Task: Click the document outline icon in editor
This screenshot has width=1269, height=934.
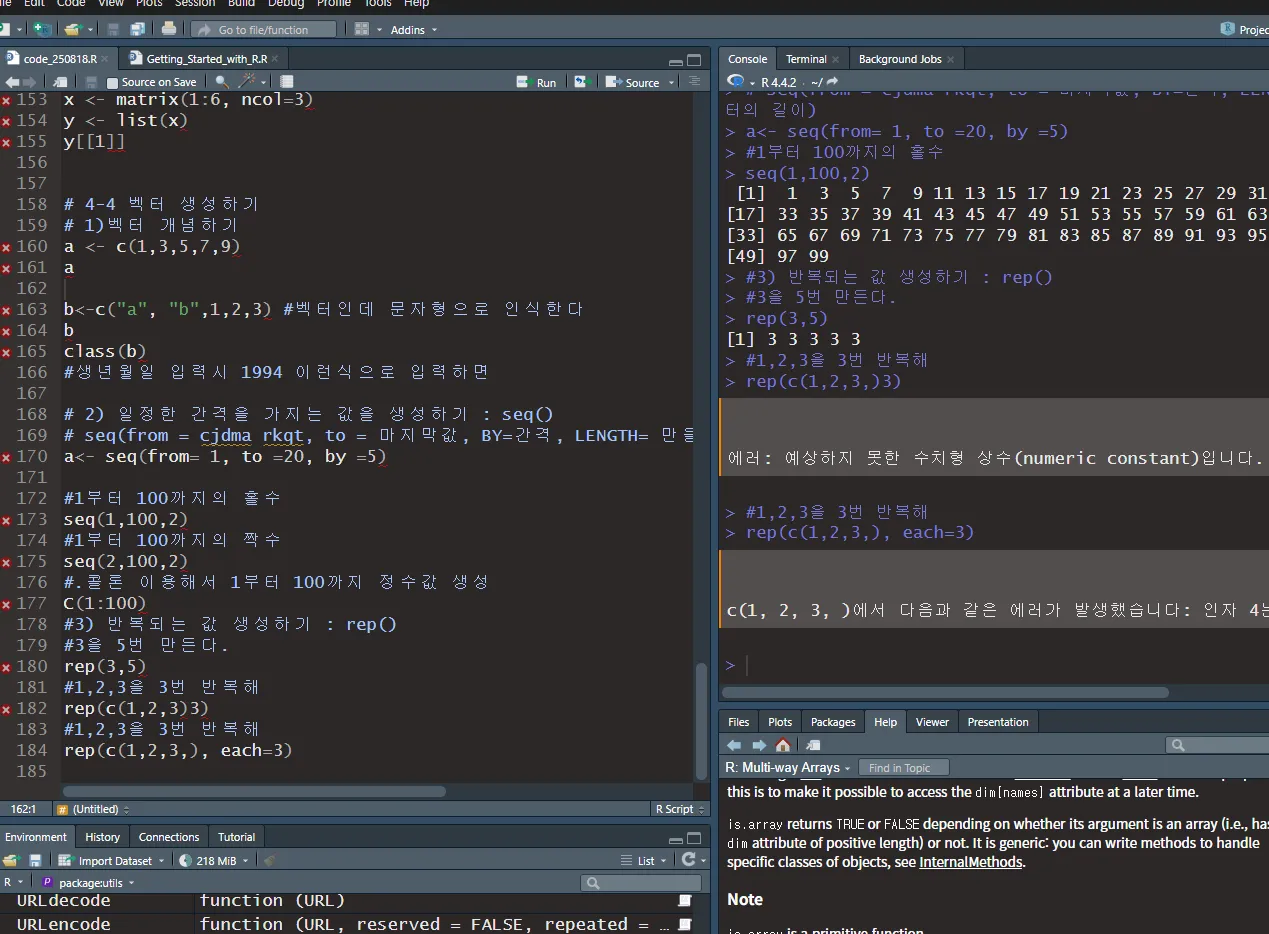Action: tap(693, 82)
